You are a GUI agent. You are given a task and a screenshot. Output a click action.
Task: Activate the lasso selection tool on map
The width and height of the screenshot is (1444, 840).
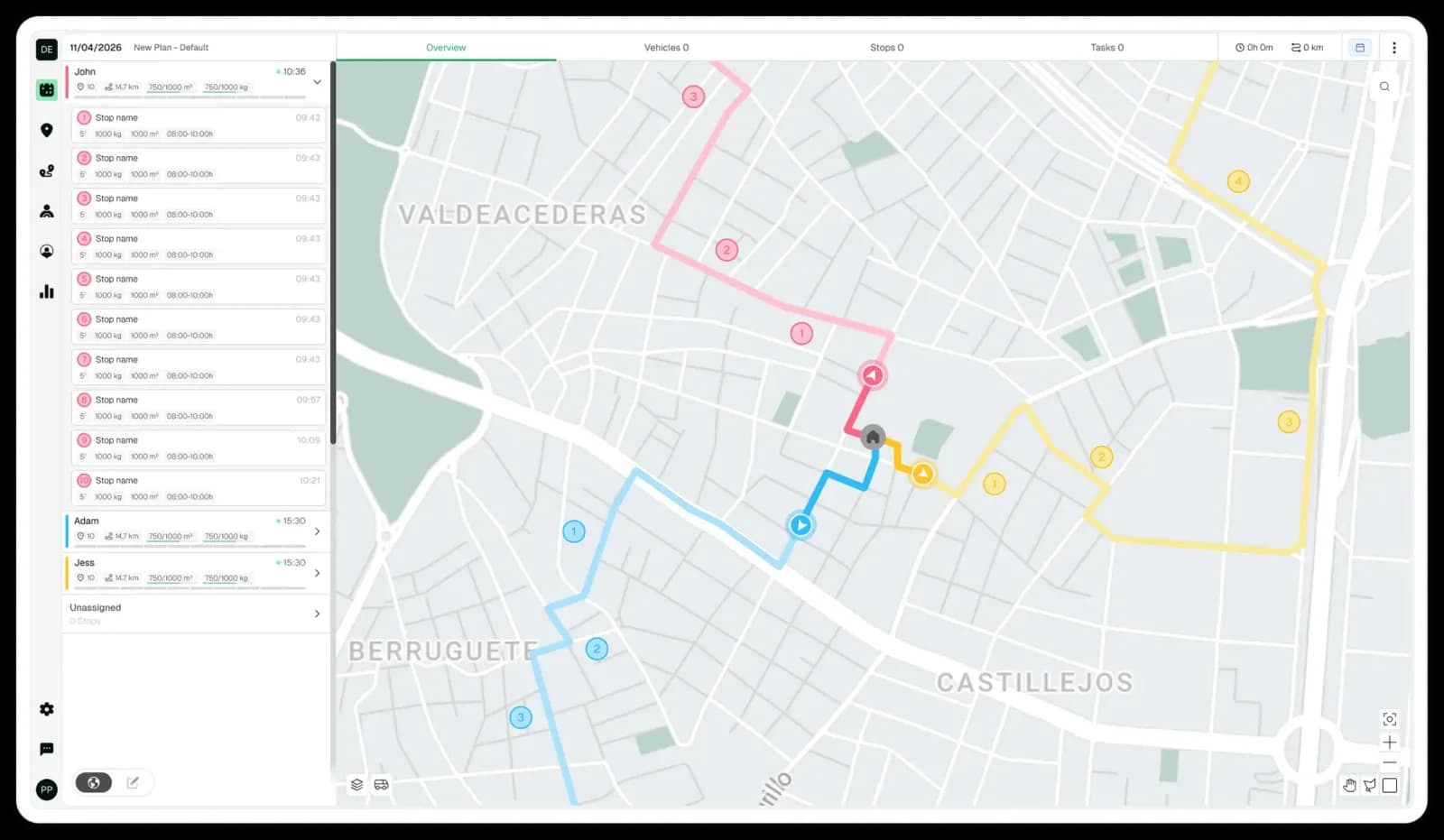pos(1369,785)
